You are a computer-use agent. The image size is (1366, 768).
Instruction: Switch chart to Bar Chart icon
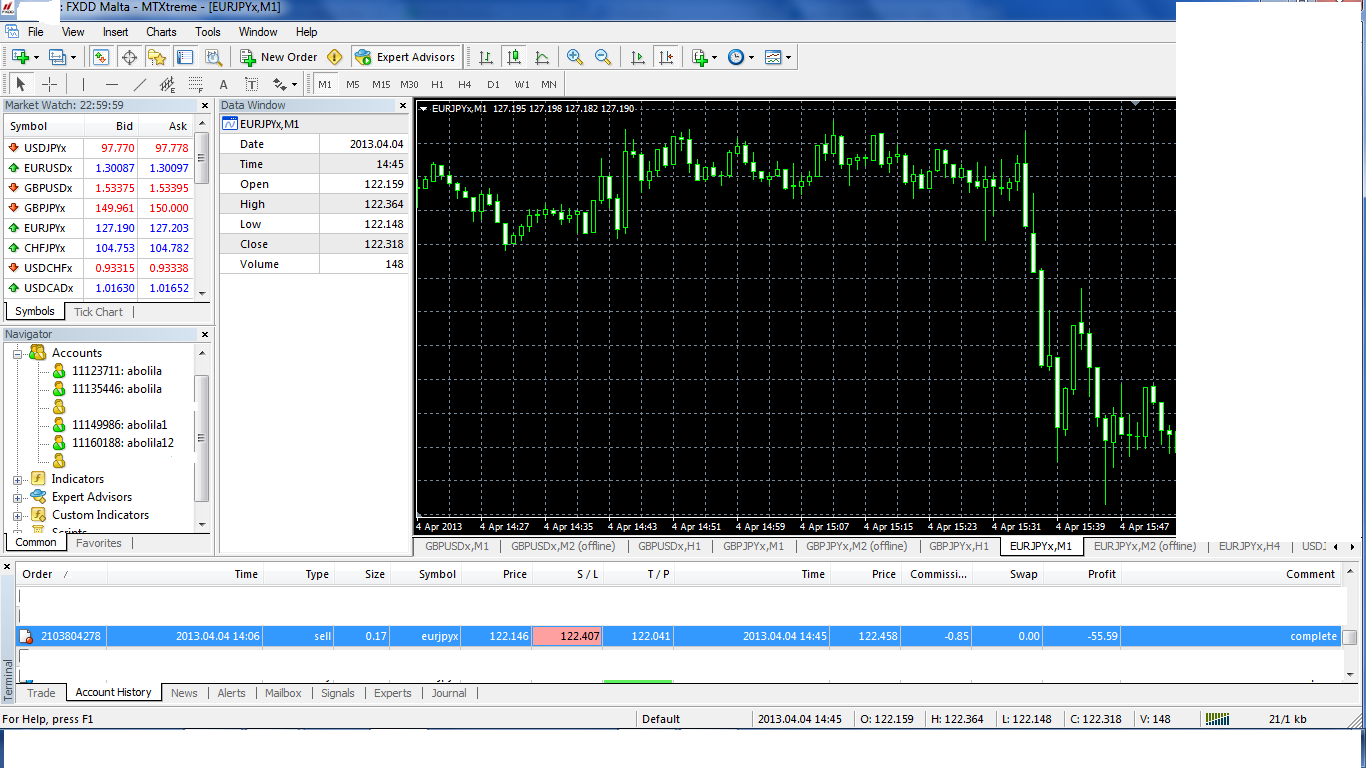click(486, 57)
